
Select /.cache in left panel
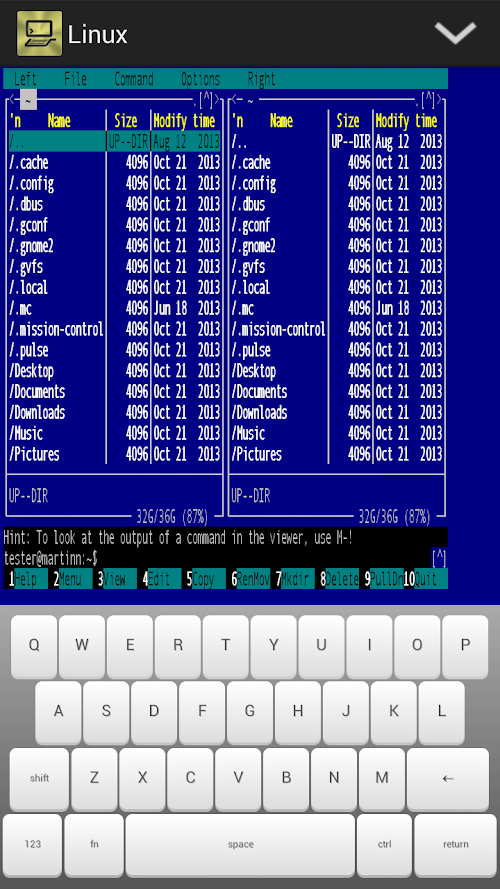click(28, 163)
